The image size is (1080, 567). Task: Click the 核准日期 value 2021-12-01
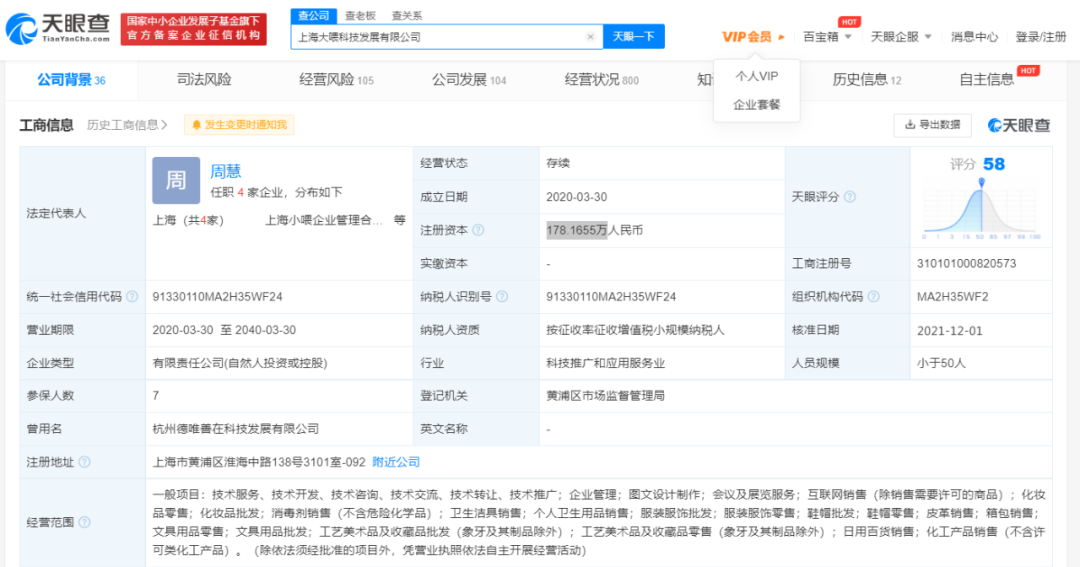(x=950, y=331)
